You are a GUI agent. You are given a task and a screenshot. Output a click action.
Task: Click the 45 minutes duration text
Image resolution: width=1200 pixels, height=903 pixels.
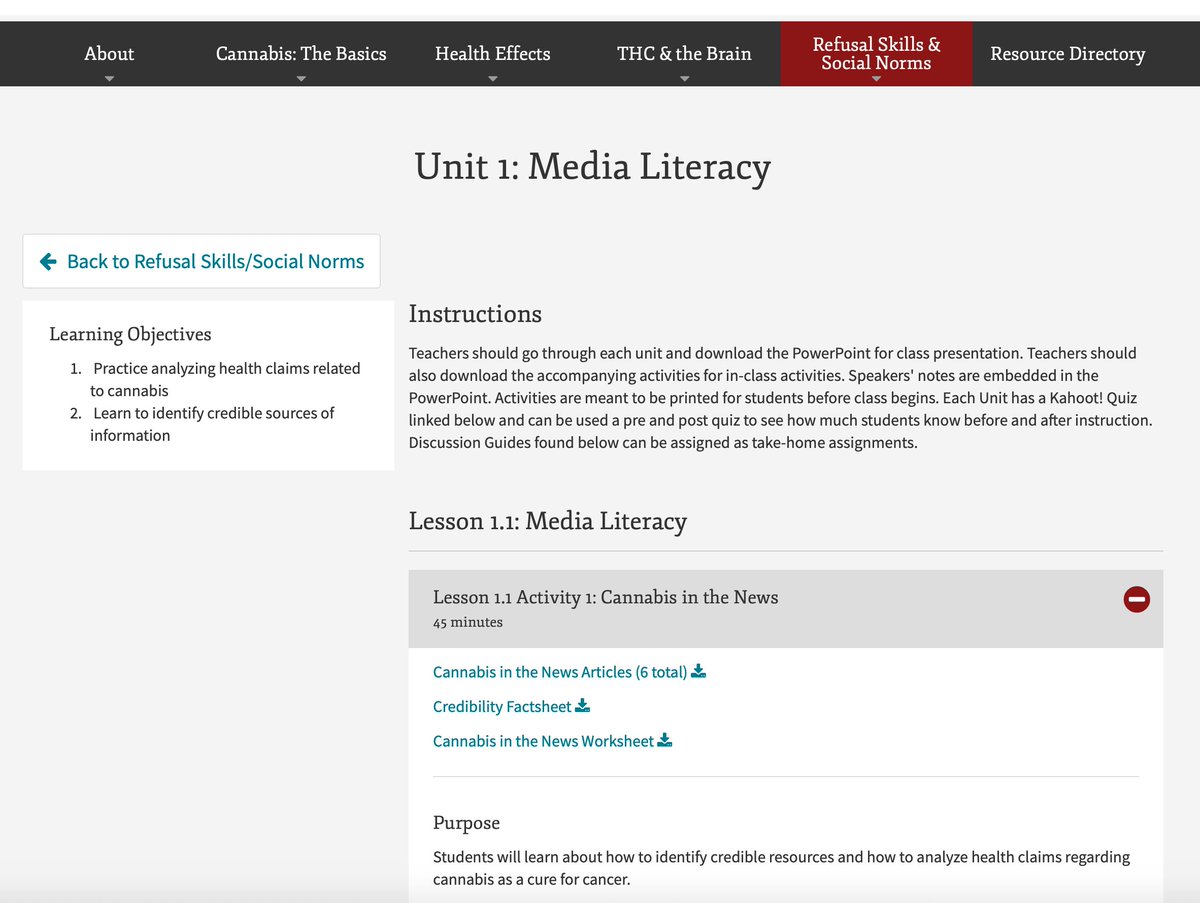pyautogui.click(x=468, y=622)
